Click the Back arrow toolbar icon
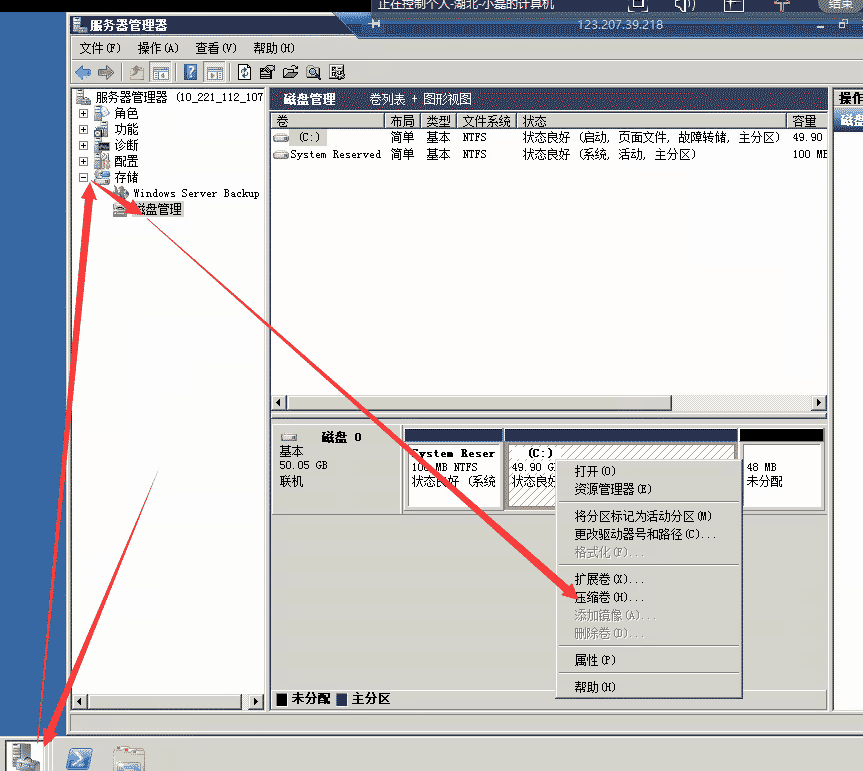Screen dimensions: 863x771 click(83, 72)
